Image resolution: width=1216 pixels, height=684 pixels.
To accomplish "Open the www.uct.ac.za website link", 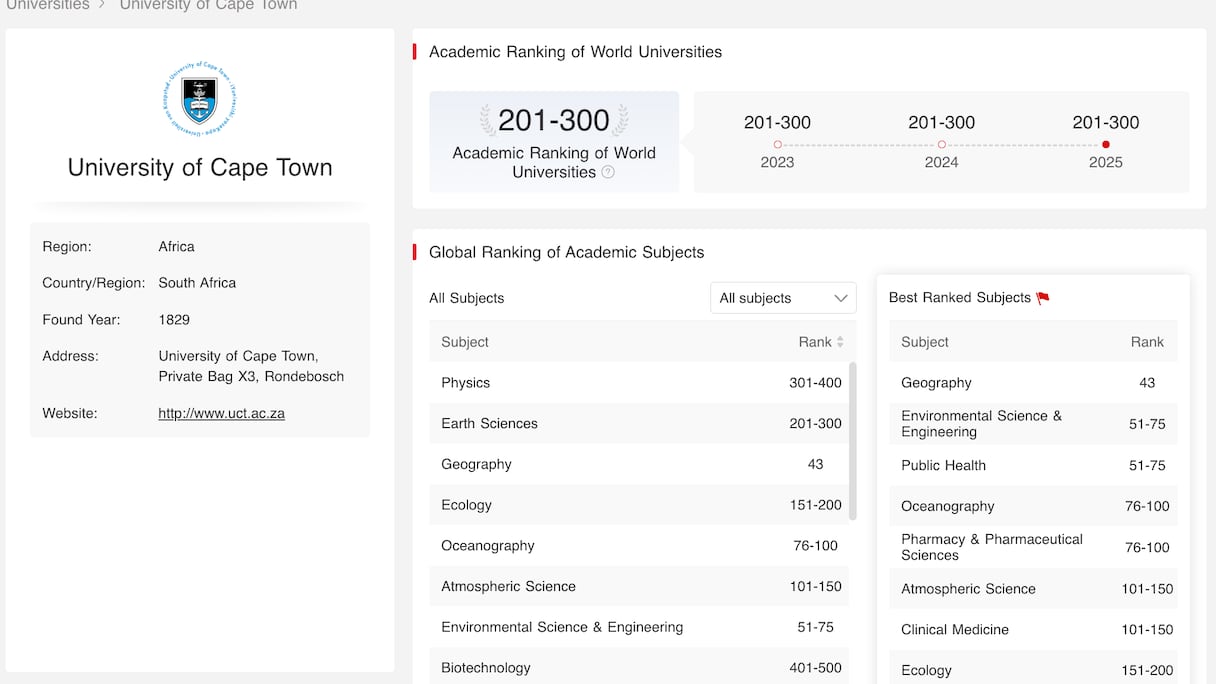I will tap(221, 413).
